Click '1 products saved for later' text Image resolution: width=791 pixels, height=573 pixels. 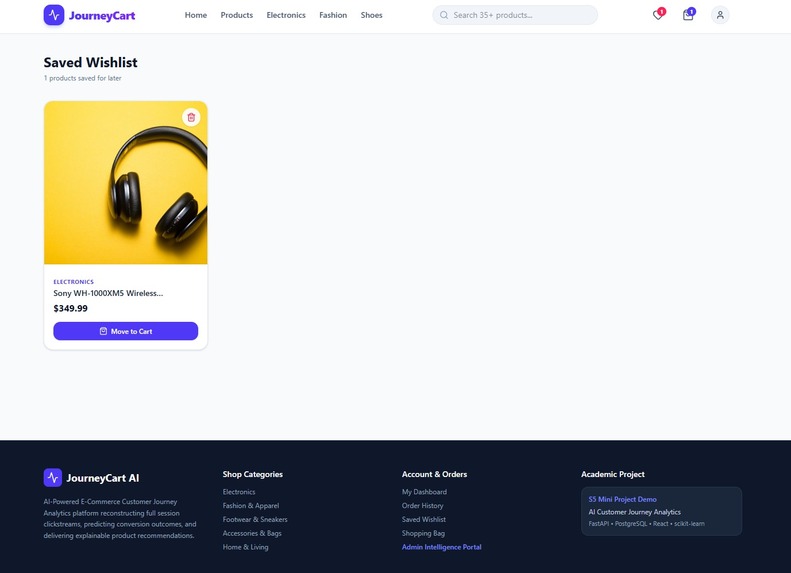tap(82, 78)
